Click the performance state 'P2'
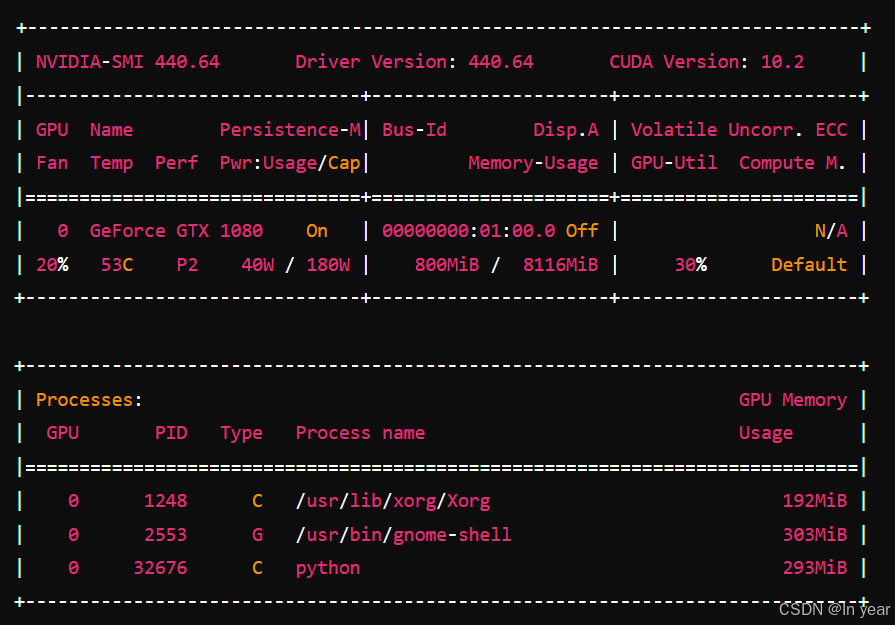This screenshot has height=625, width=895. point(187,264)
